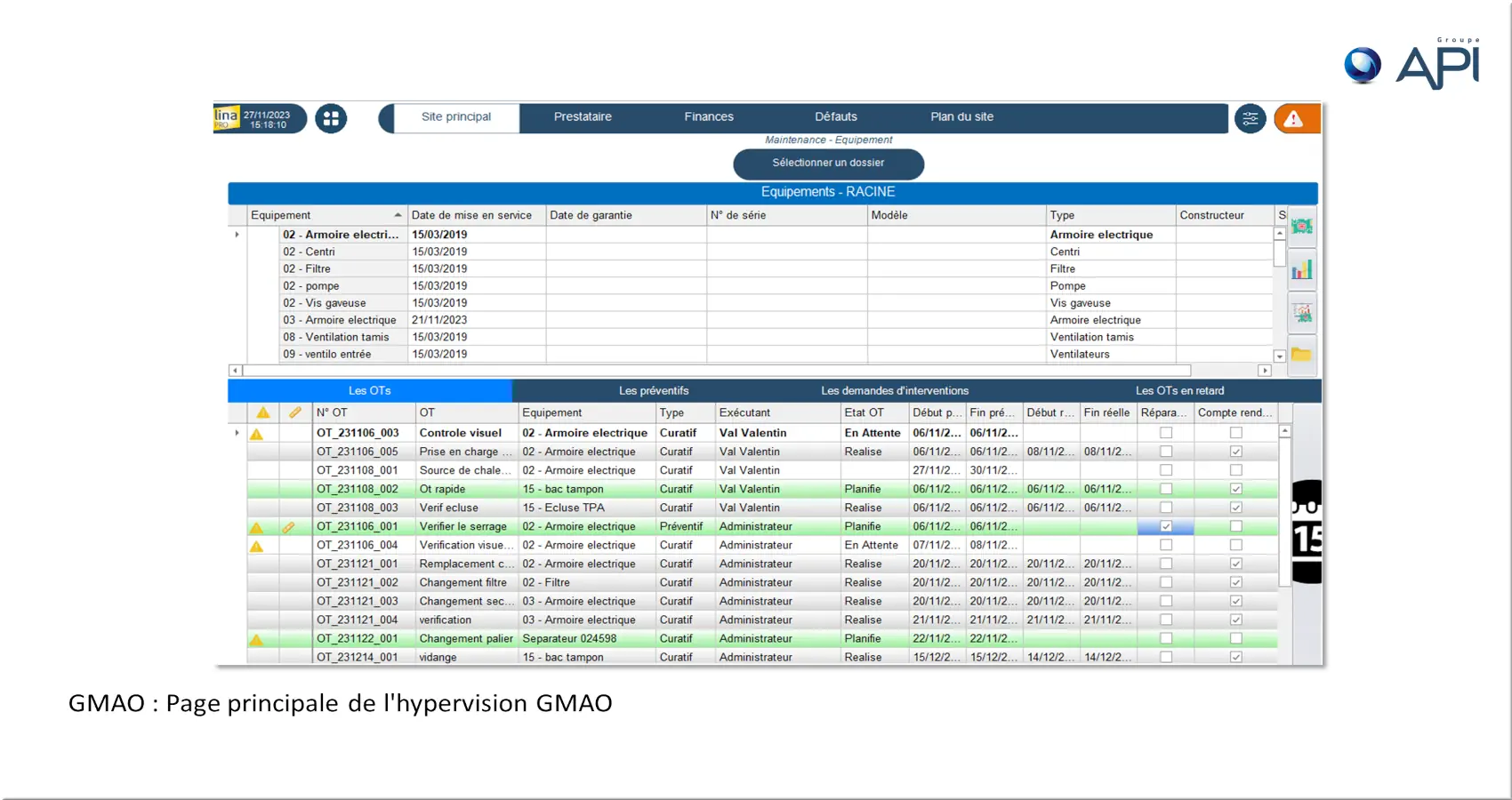The height and width of the screenshot is (800, 1512).
Task: Toggle Compte rendu checkbox for OT_231121_001
Action: click(1235, 564)
